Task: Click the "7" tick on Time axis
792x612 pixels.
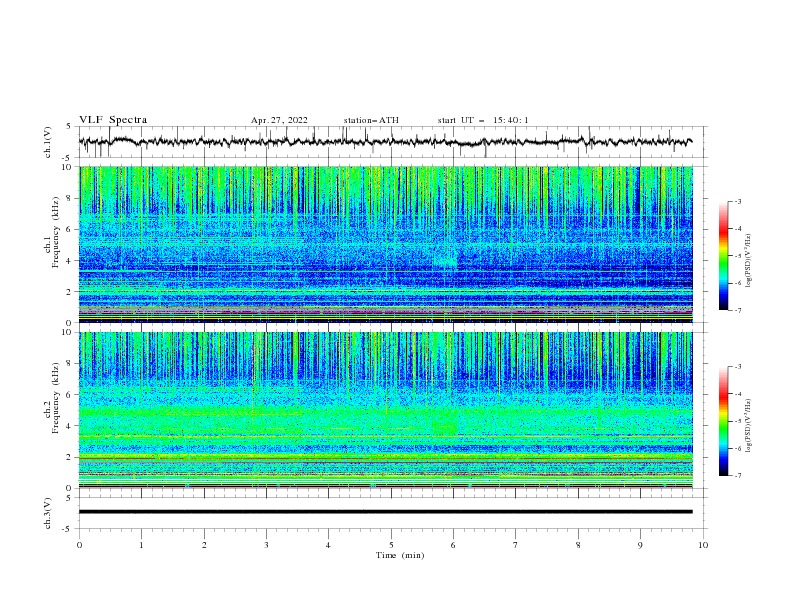Action: coord(516,545)
